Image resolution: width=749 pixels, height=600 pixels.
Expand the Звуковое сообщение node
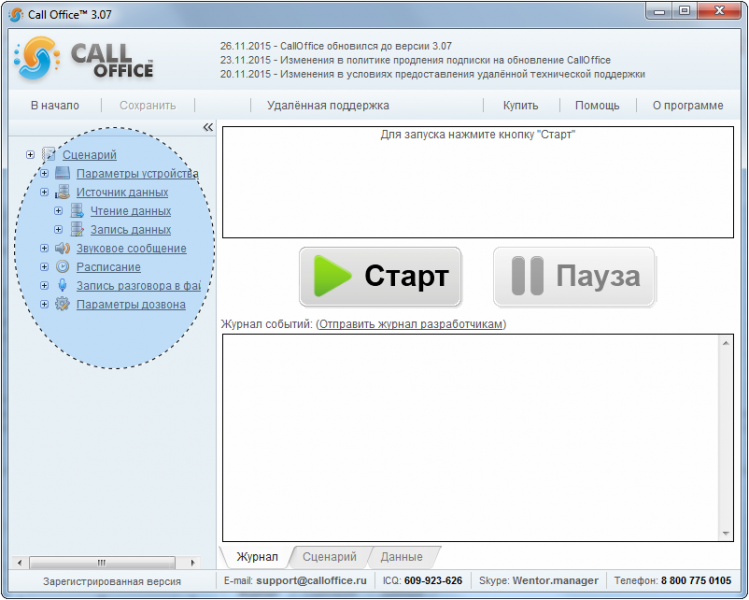(x=44, y=248)
